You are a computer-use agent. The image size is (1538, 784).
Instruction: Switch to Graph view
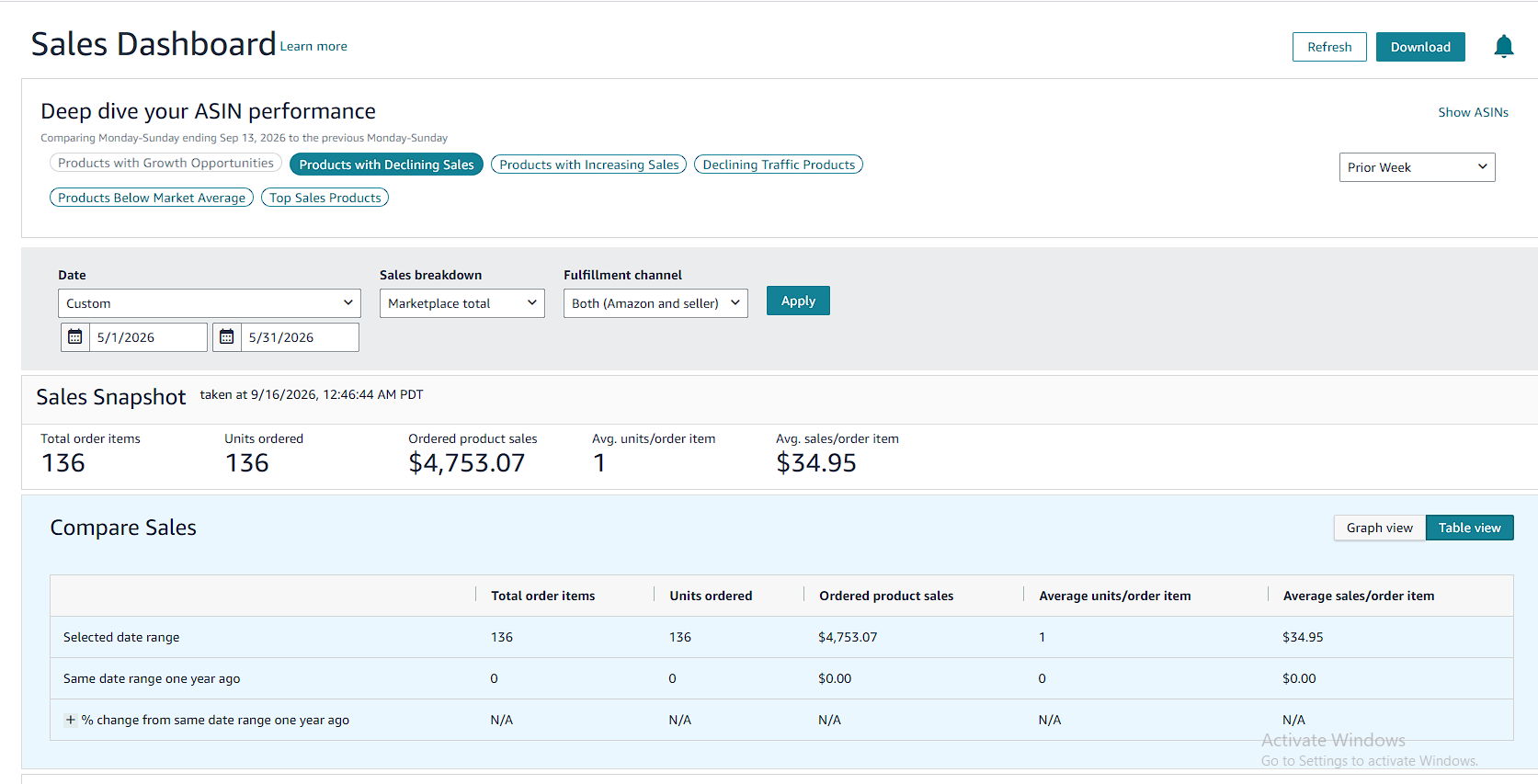1379,528
